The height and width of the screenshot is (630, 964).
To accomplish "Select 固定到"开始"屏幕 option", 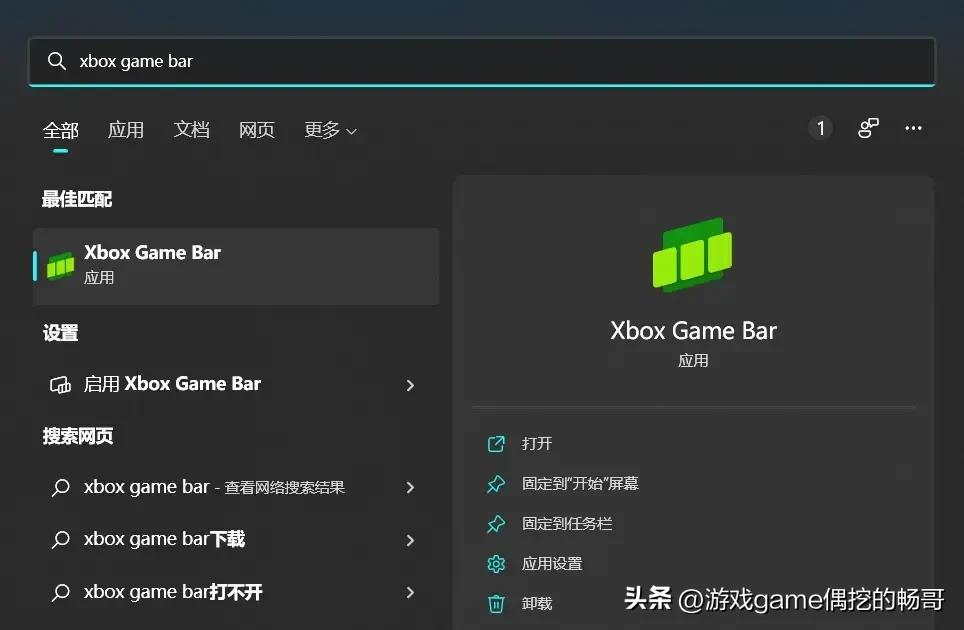I will click(580, 484).
